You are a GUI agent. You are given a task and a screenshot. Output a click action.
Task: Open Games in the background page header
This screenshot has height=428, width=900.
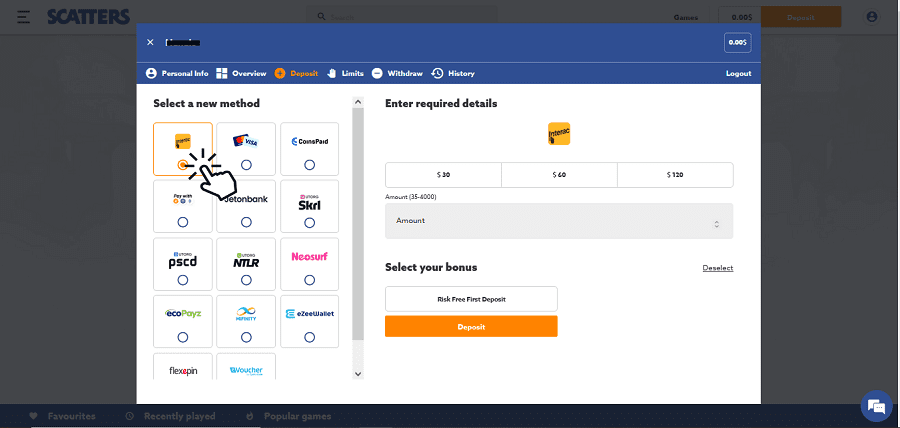[x=686, y=17]
